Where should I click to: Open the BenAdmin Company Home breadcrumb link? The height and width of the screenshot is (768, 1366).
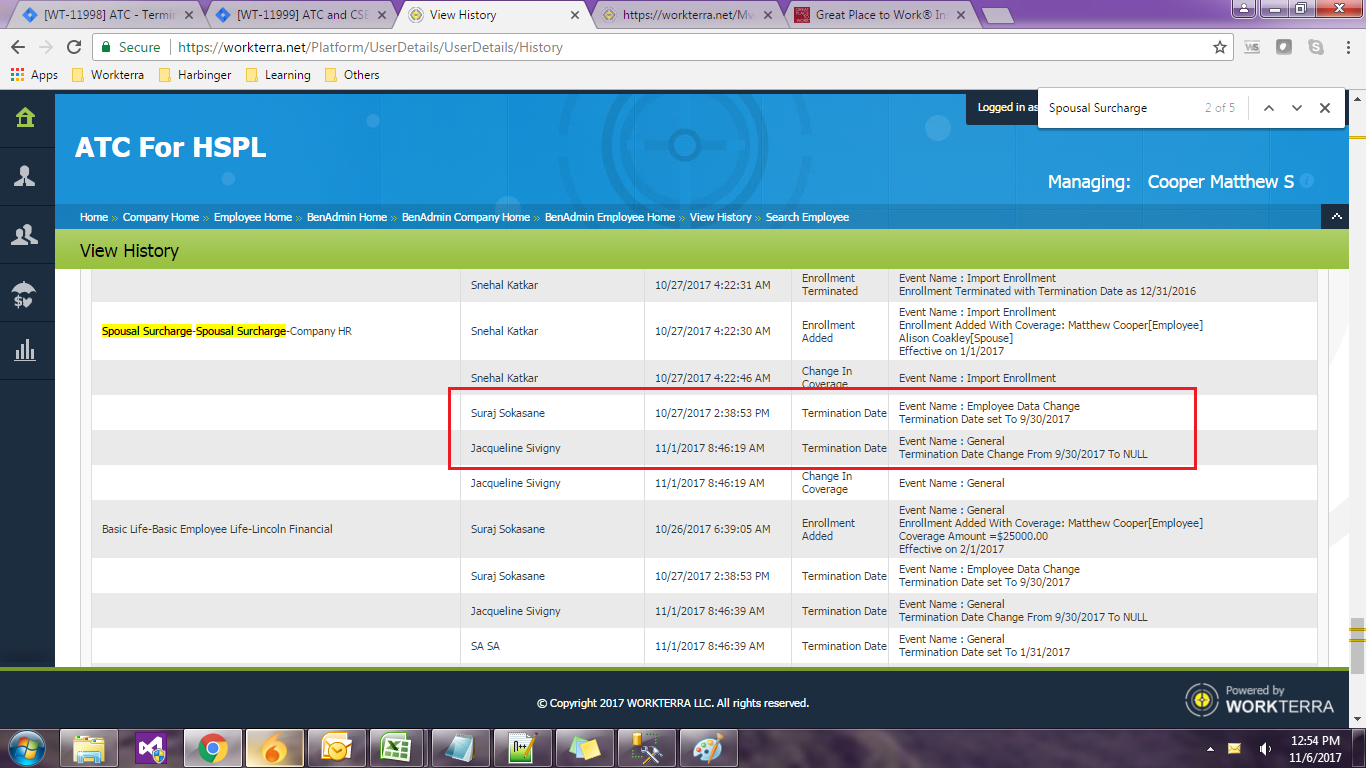tap(465, 217)
